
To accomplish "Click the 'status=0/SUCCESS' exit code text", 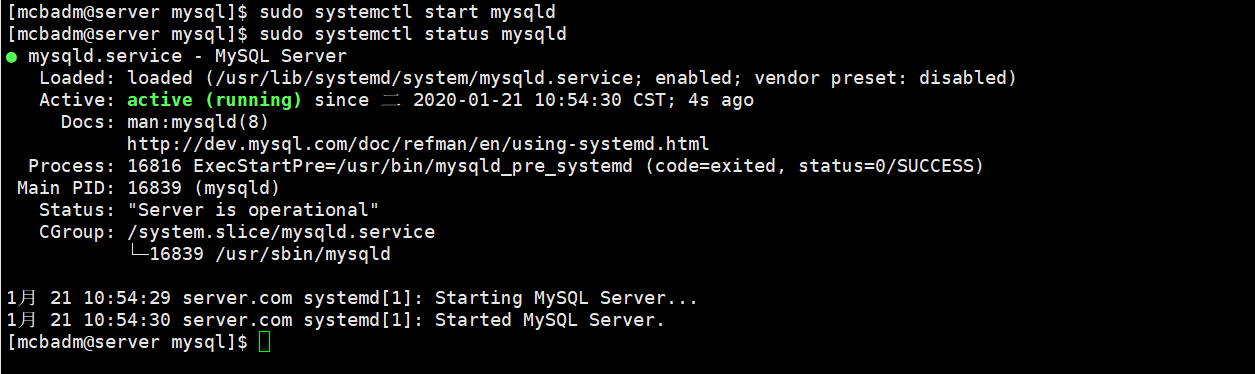I will (885, 166).
